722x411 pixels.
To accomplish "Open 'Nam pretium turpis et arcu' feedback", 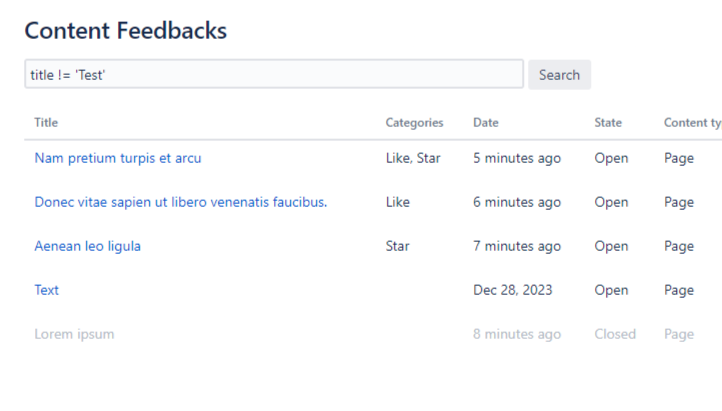I will [x=118, y=158].
